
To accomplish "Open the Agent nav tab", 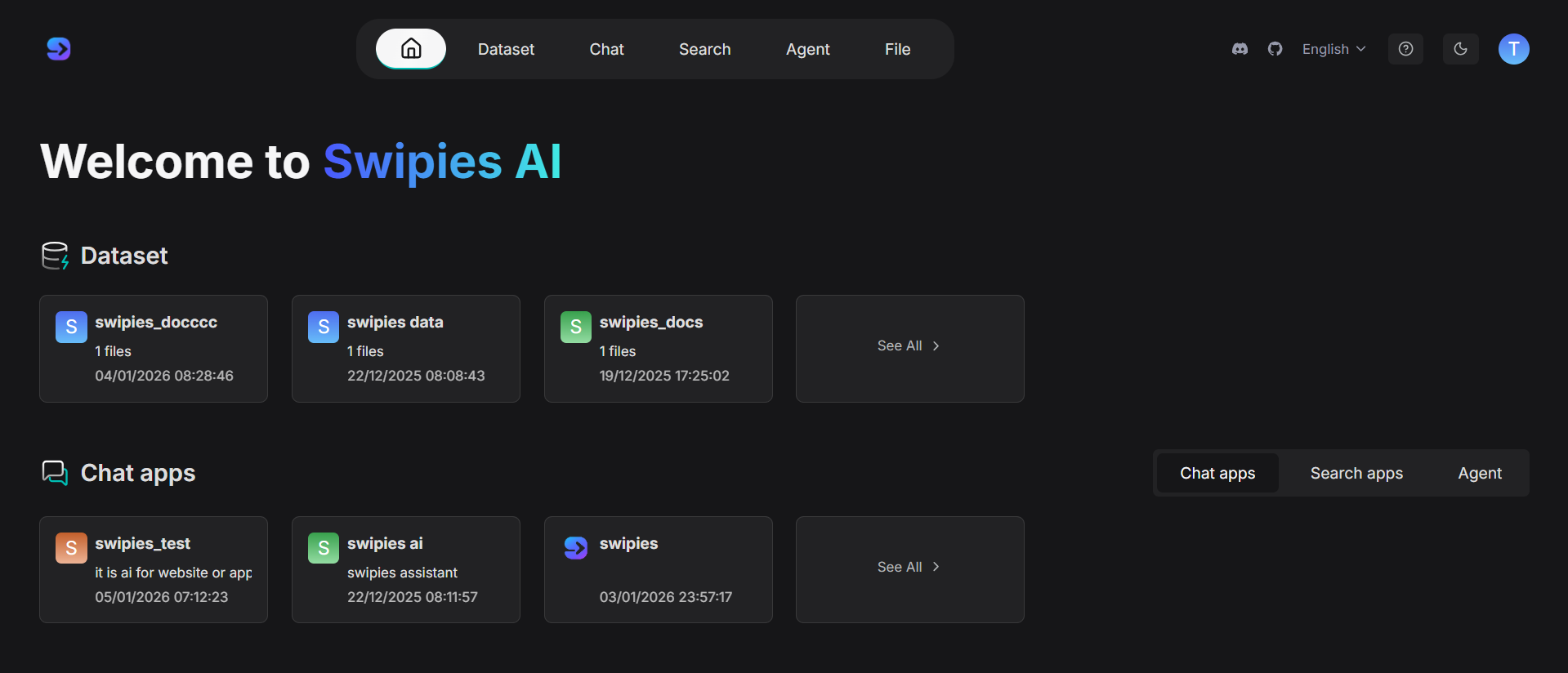I will 807,49.
